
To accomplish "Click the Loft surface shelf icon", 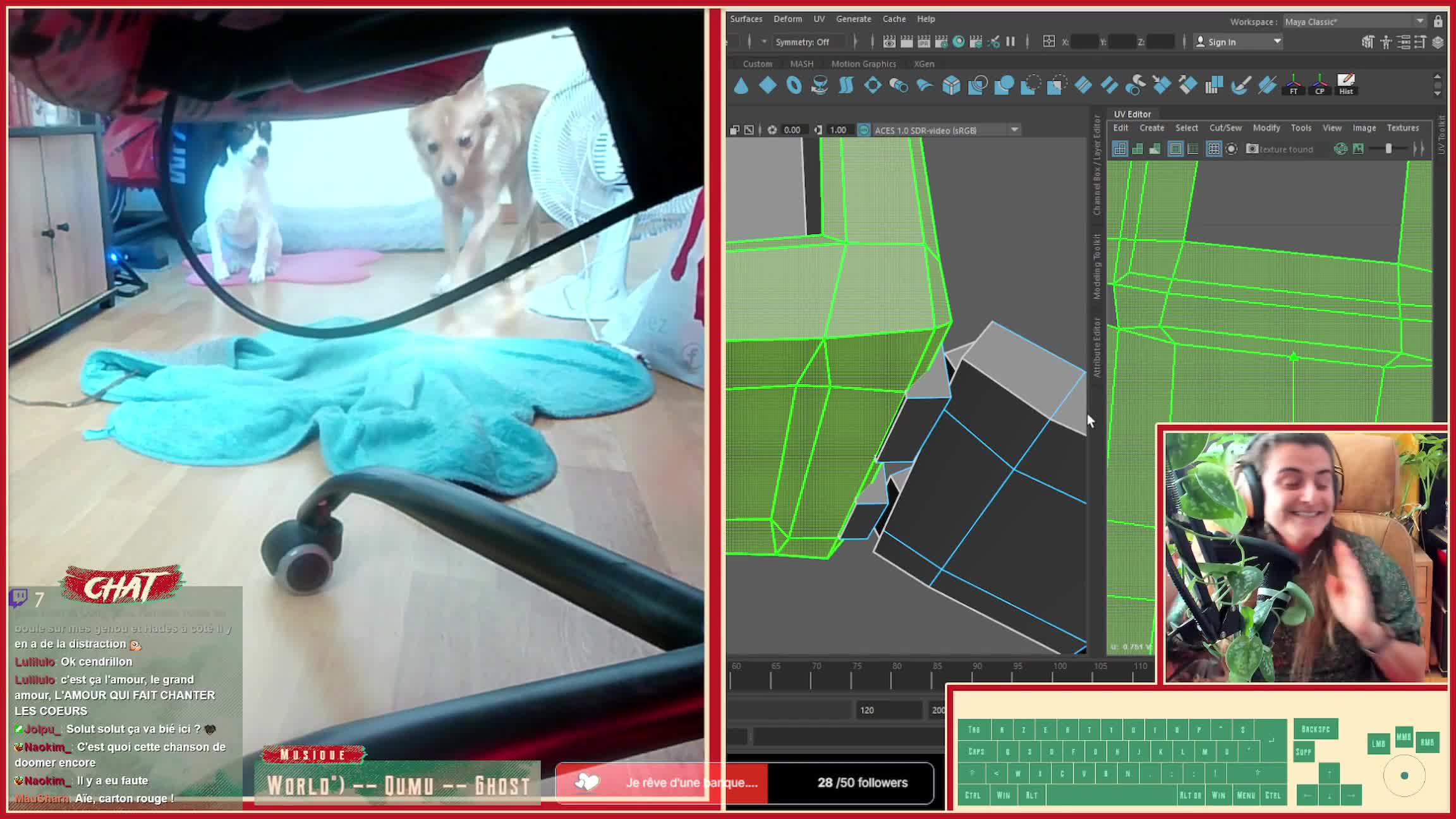I will coord(846,85).
